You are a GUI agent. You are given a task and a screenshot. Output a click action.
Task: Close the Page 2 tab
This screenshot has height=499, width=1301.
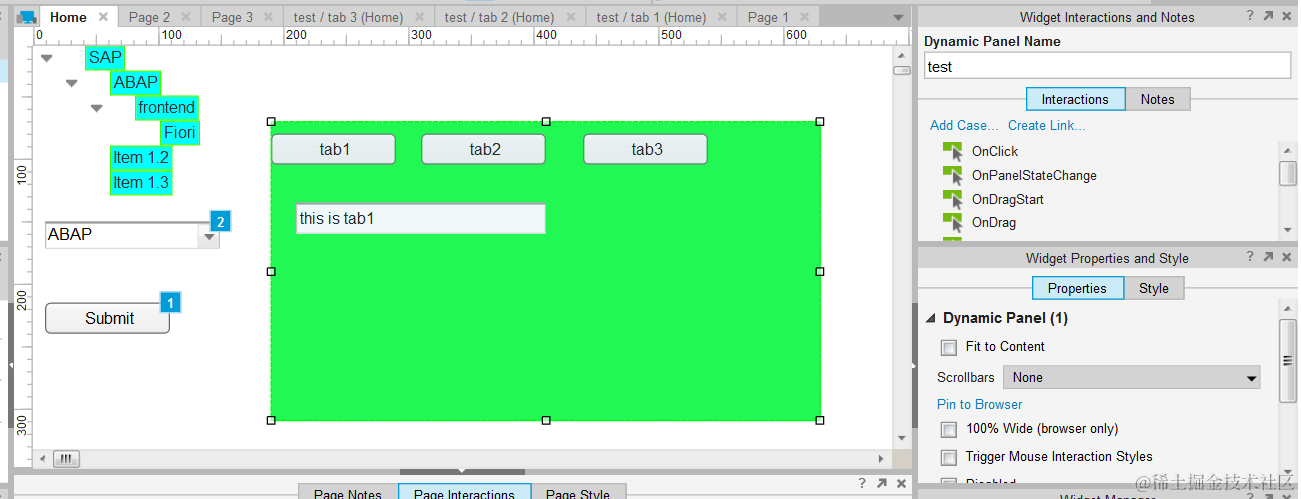(x=186, y=17)
